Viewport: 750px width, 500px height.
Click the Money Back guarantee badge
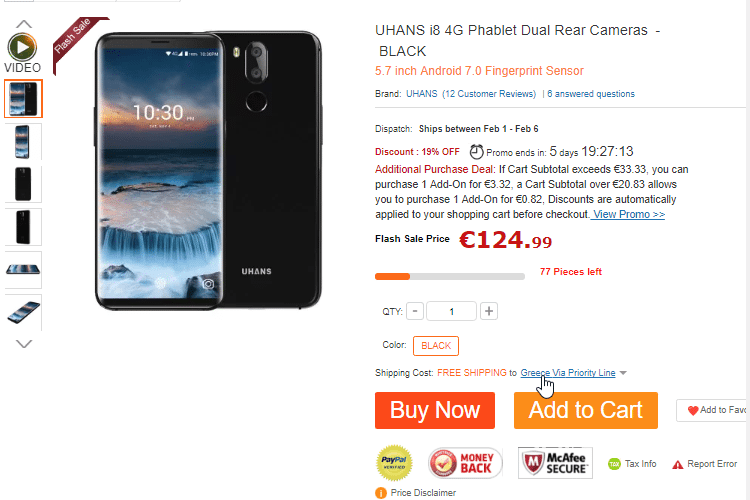coord(464,463)
